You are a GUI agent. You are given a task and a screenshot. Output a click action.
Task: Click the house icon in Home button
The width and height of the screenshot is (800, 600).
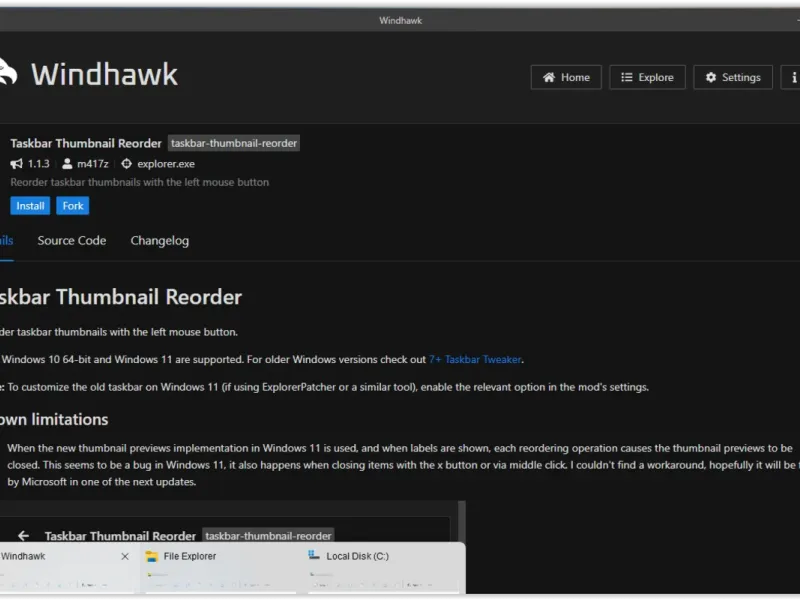pos(549,78)
